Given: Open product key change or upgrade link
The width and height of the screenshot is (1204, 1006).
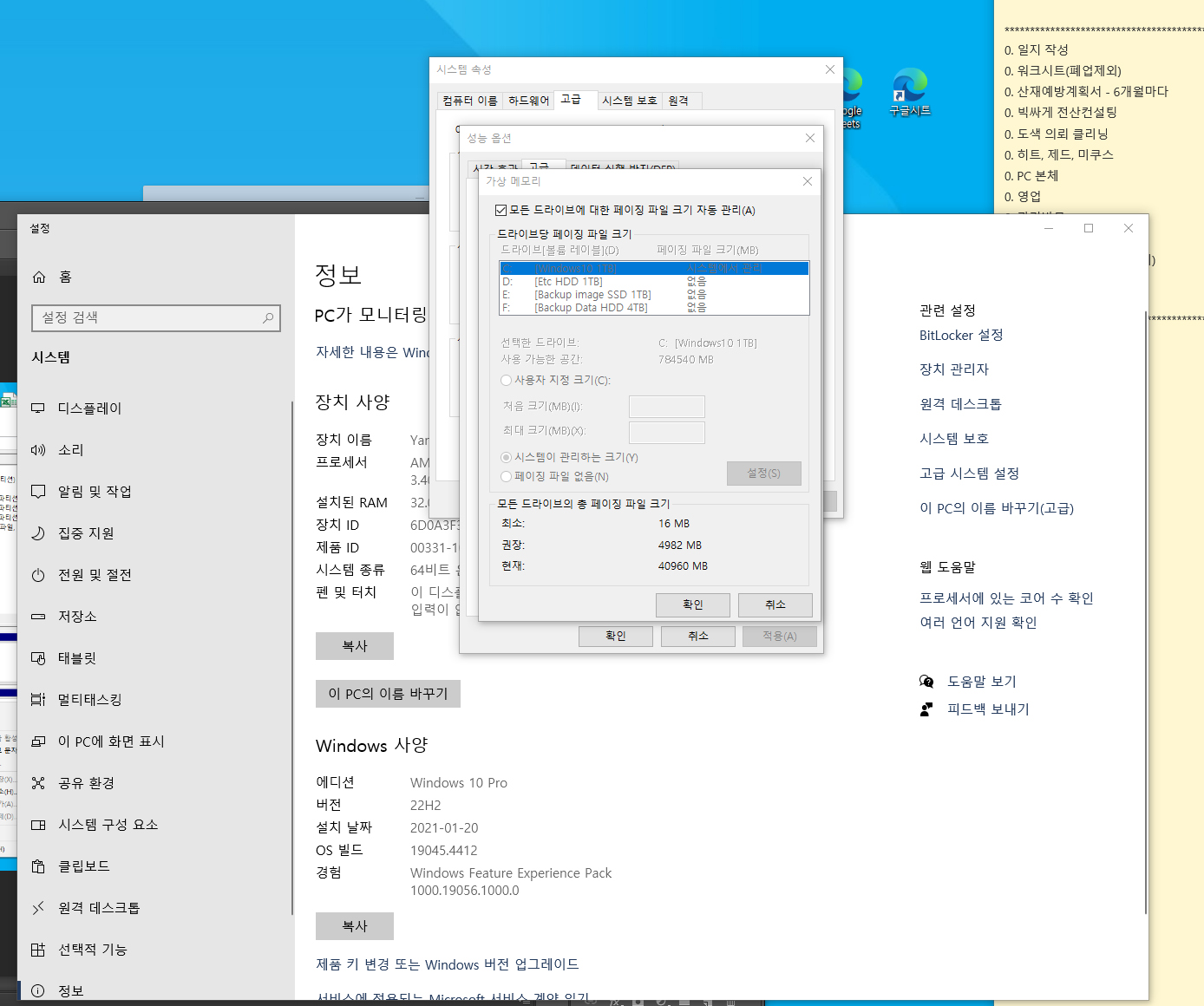Looking at the screenshot, I should pos(448,964).
